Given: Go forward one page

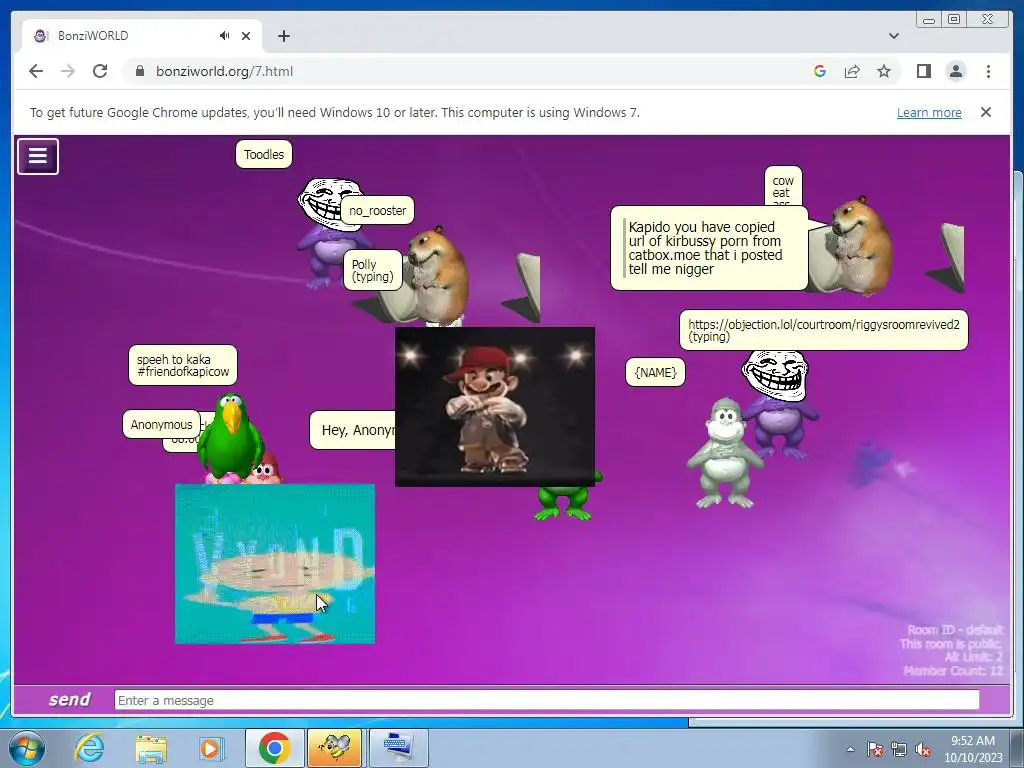Looking at the screenshot, I should (x=68, y=71).
